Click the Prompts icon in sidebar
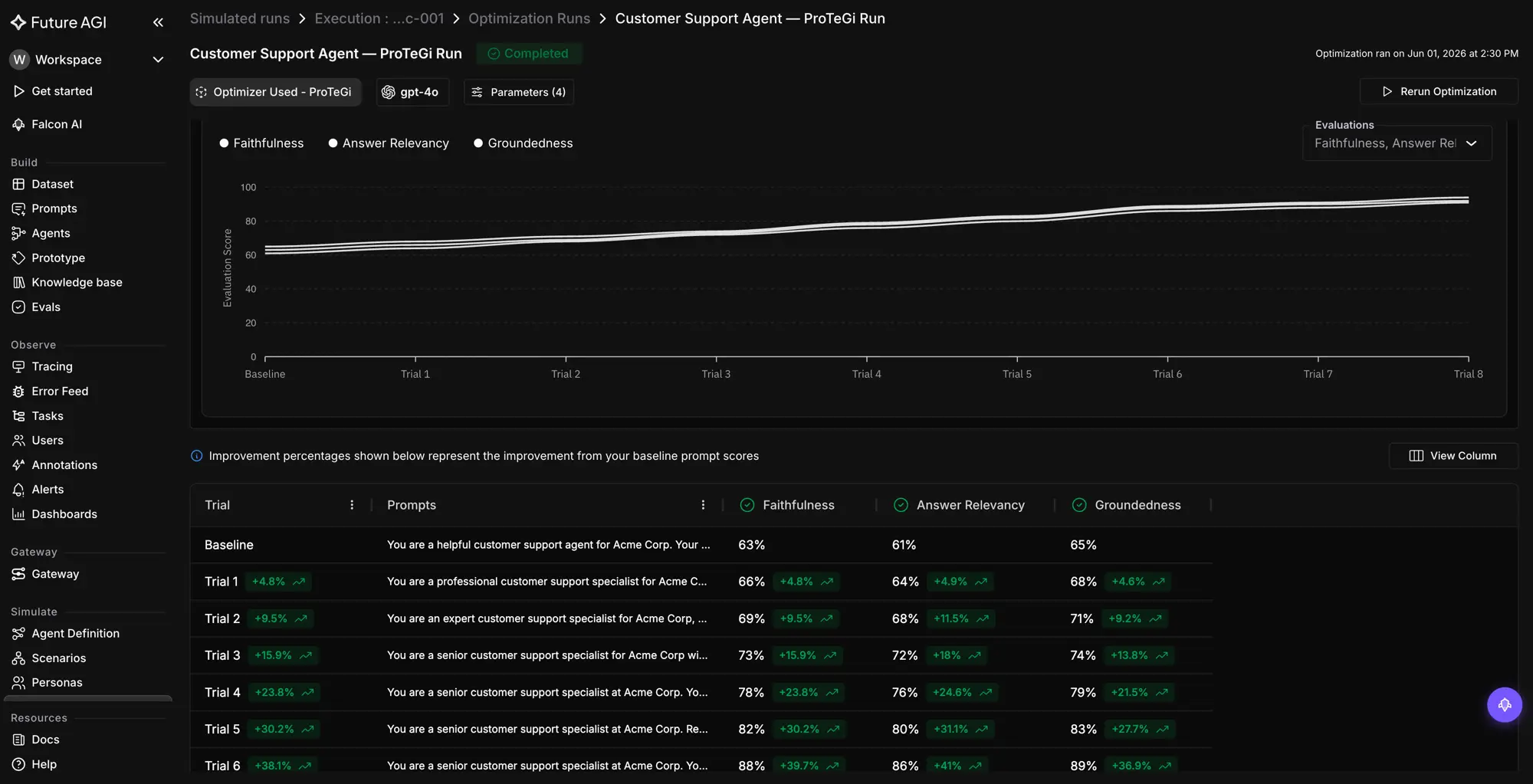Screen dimensions: 1533x784 click(x=18, y=208)
